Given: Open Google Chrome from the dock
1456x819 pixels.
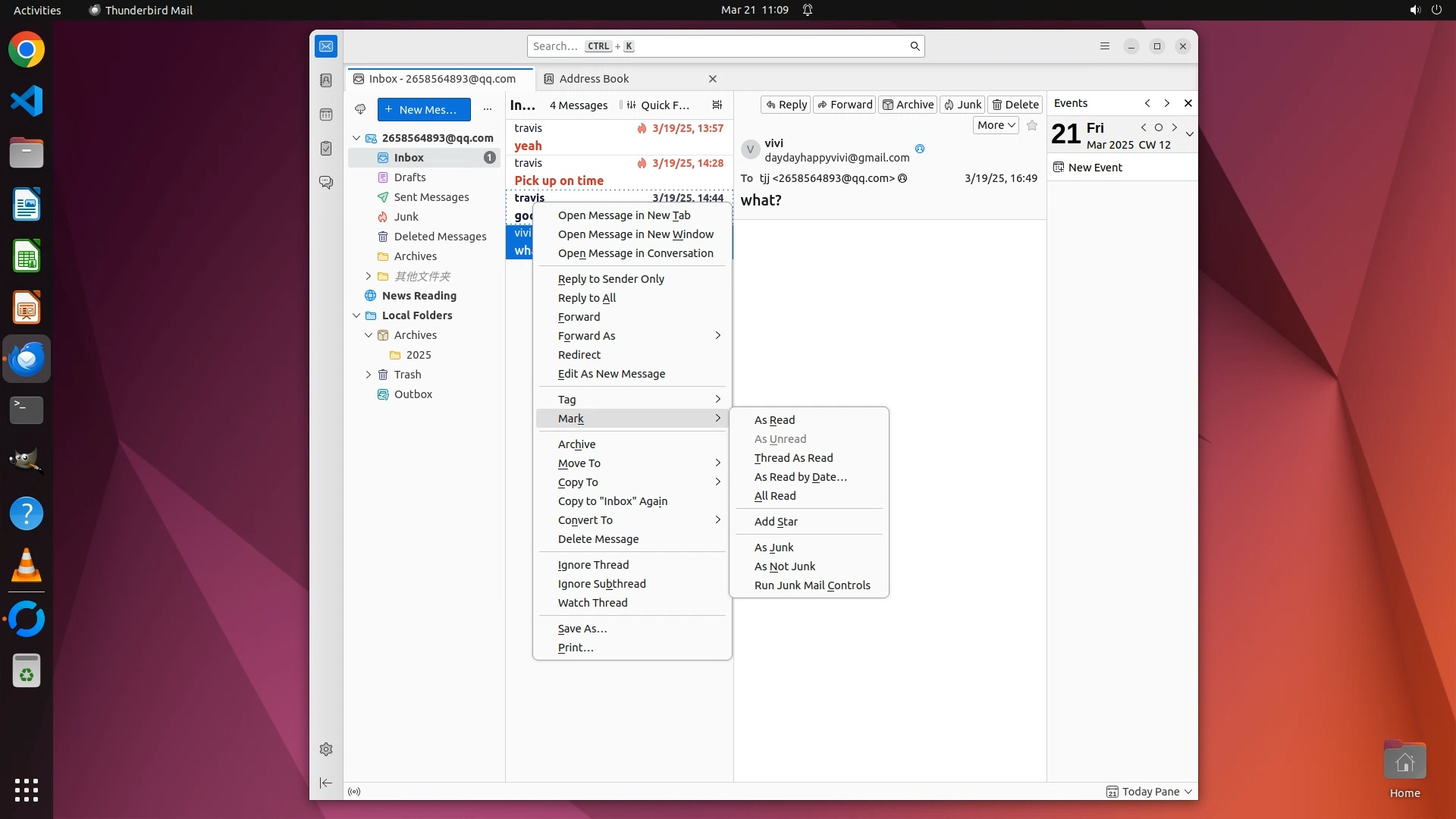Looking at the screenshot, I should (27, 50).
